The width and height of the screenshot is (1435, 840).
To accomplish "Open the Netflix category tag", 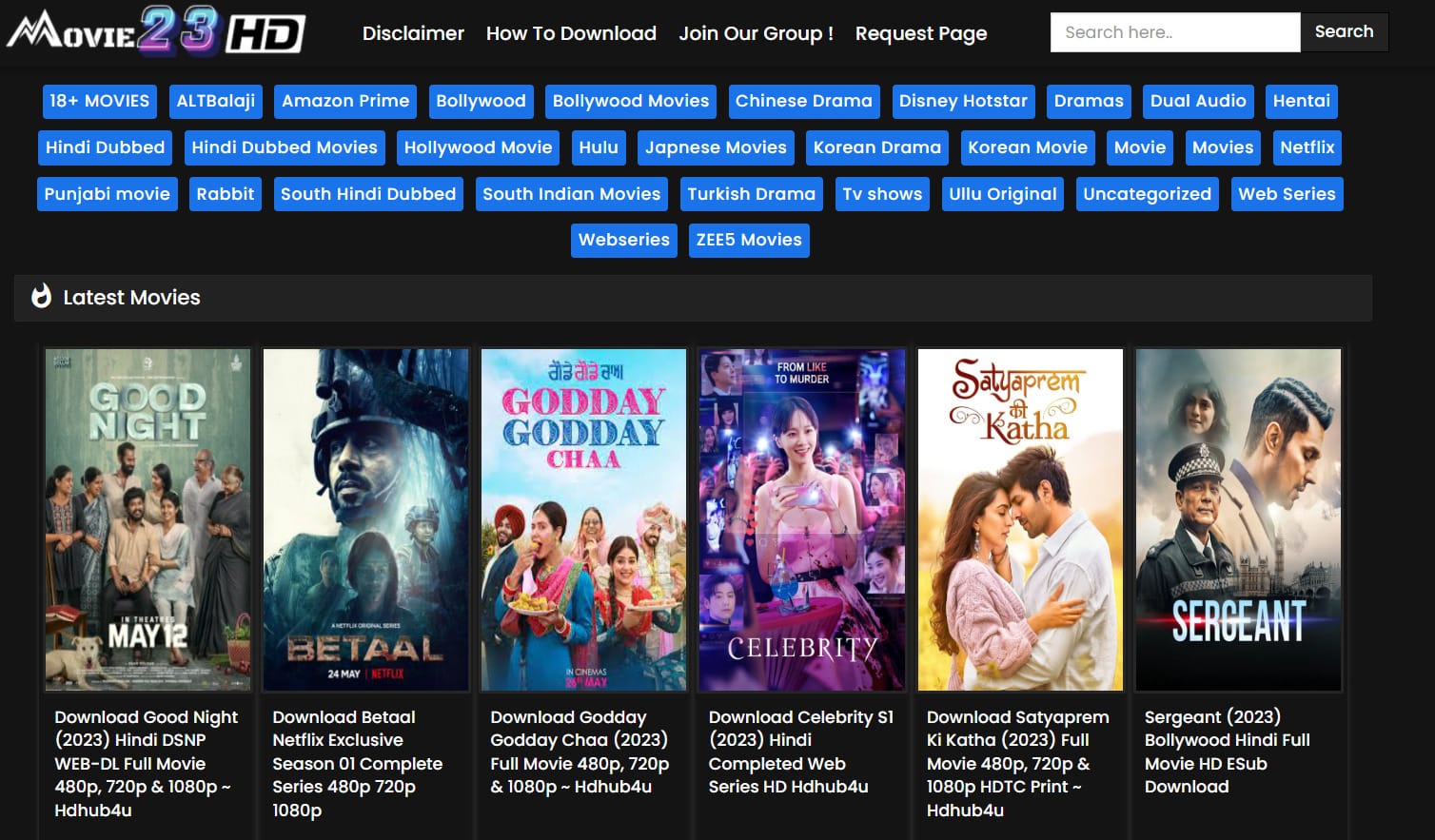I will 1307,147.
